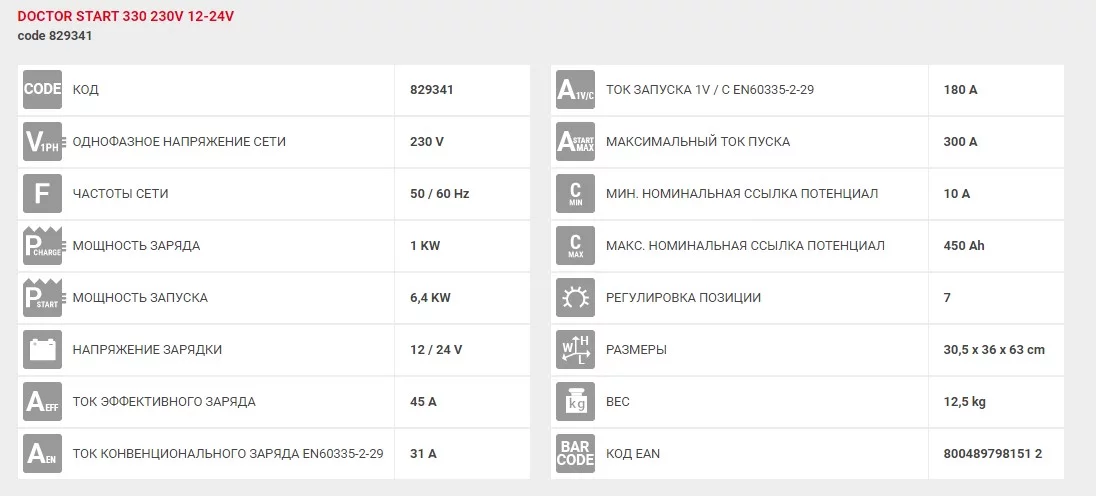The height and width of the screenshot is (496, 1096).
Task: Click the НАПРЯЖЕНИЕ ЗАРЯДКИ label
Action: coord(147,349)
